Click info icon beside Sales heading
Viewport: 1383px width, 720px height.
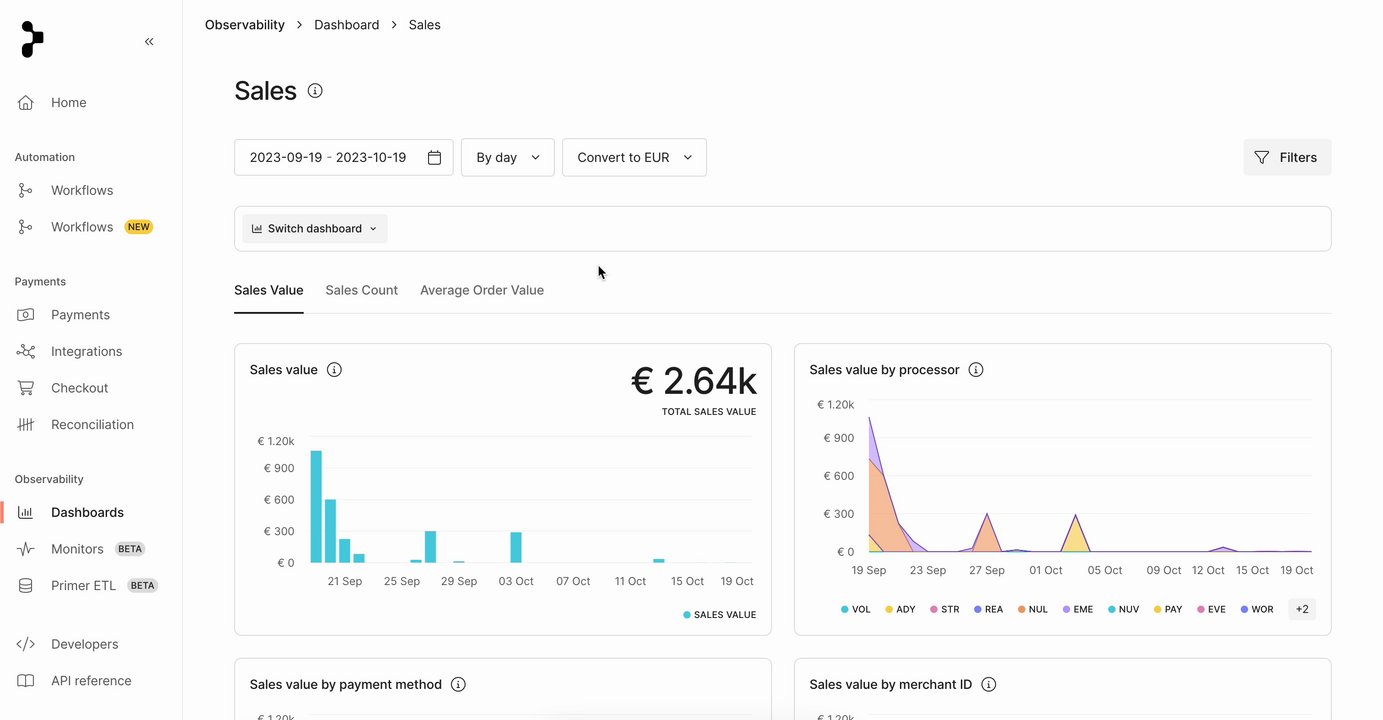click(315, 91)
